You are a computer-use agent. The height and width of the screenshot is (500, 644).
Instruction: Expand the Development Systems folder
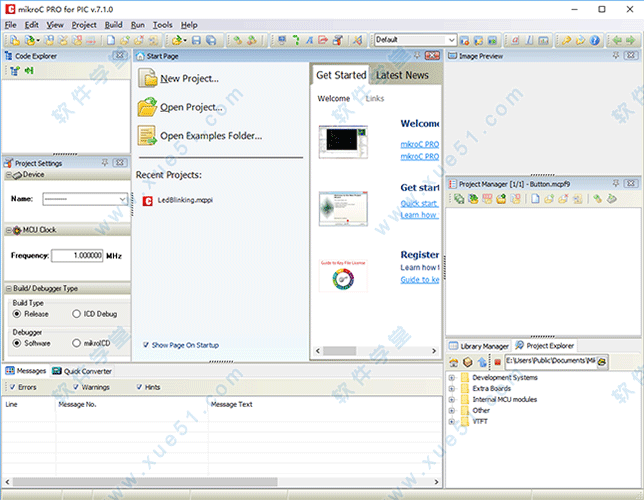[x=451, y=378]
